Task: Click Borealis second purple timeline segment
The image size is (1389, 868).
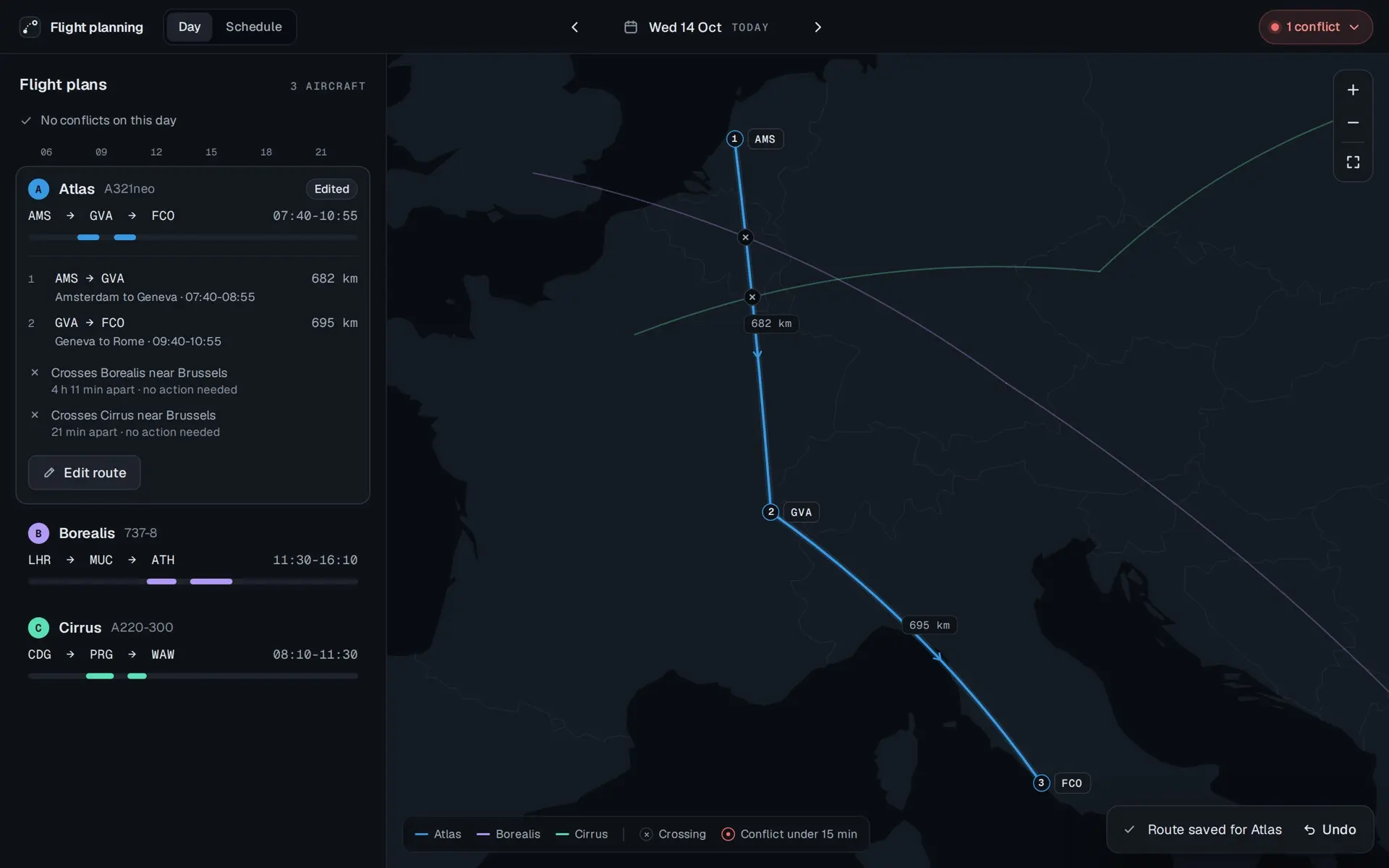Action: click(x=211, y=582)
